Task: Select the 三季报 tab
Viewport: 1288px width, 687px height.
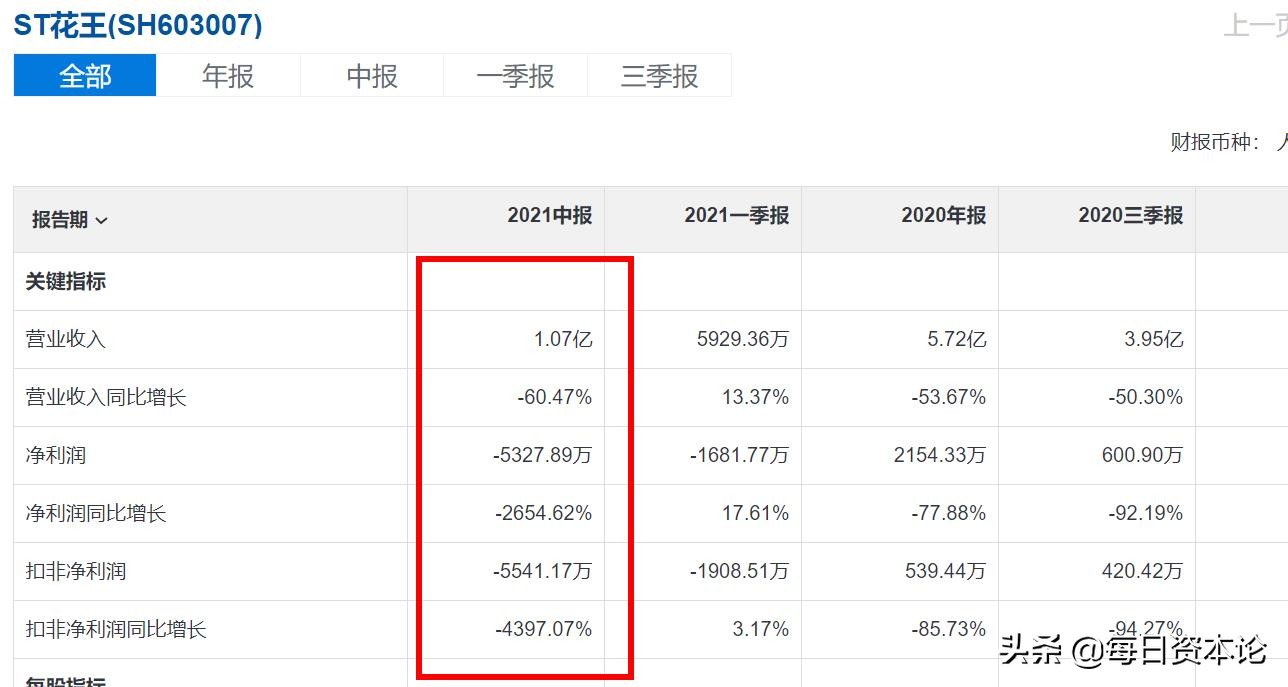Action: [x=658, y=74]
